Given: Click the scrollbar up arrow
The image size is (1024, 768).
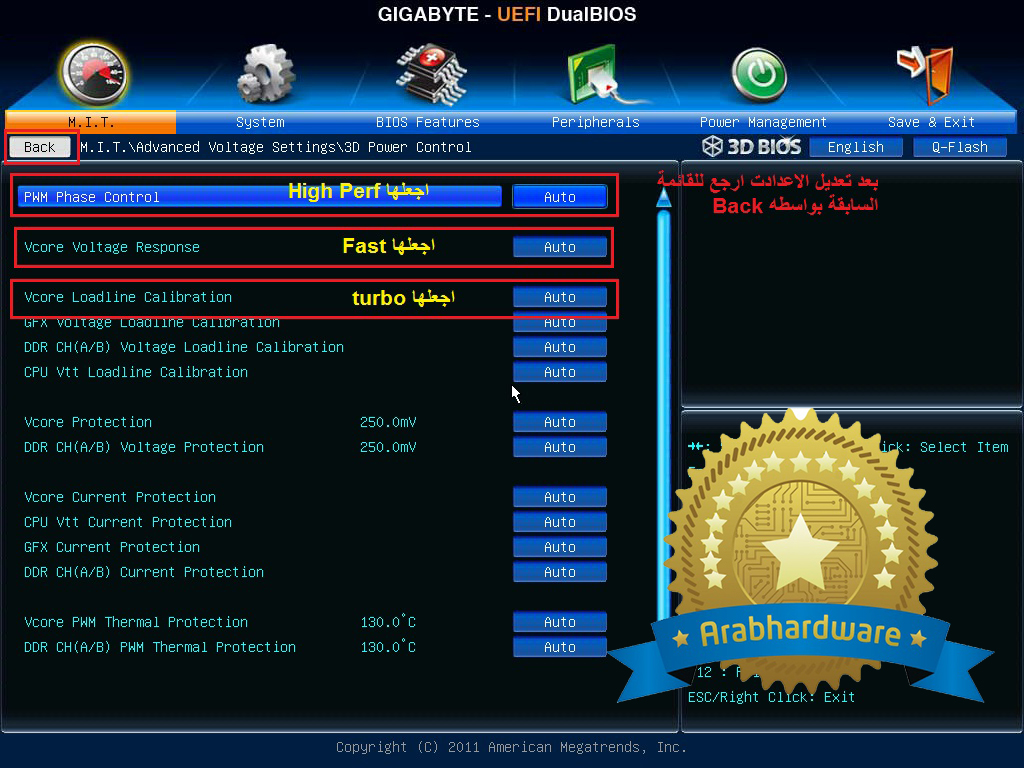Looking at the screenshot, I should click(x=664, y=199).
